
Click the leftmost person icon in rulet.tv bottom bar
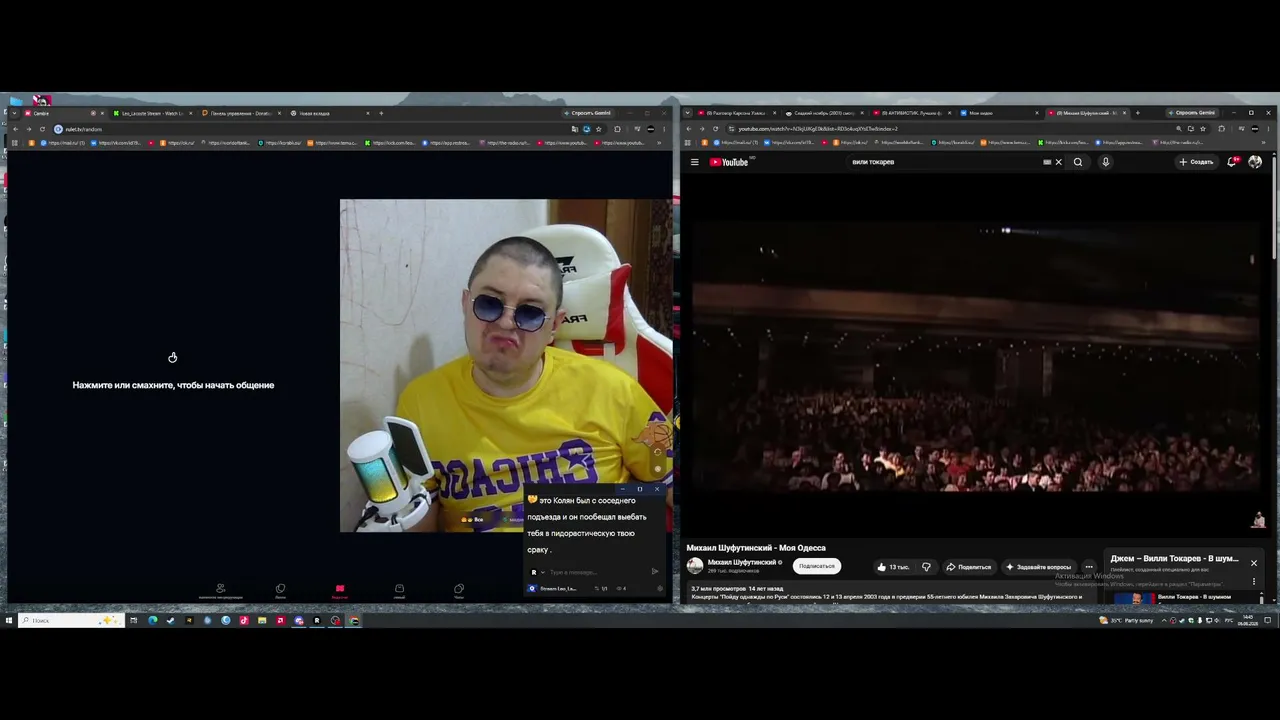(220, 589)
